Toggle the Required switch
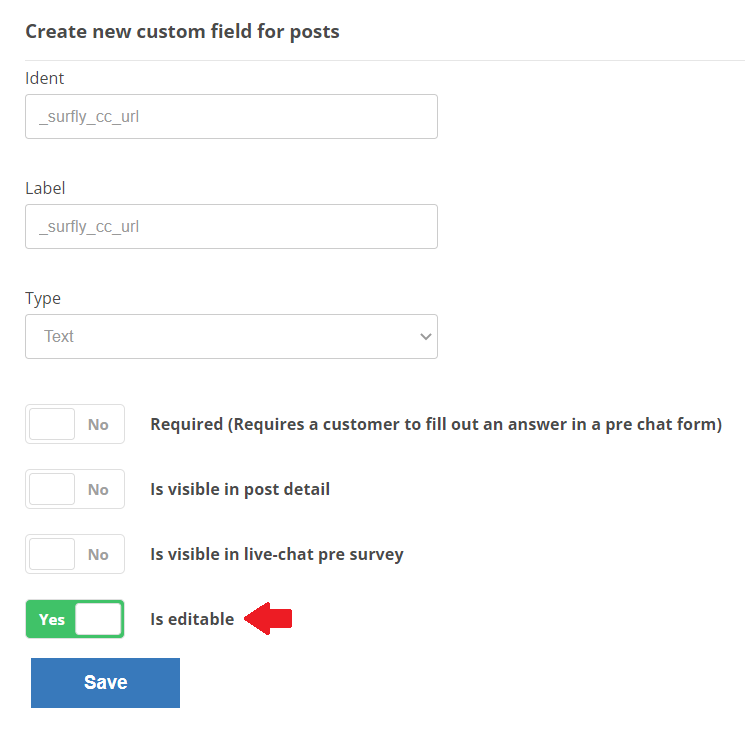This screenshot has width=745, height=732. (75, 424)
